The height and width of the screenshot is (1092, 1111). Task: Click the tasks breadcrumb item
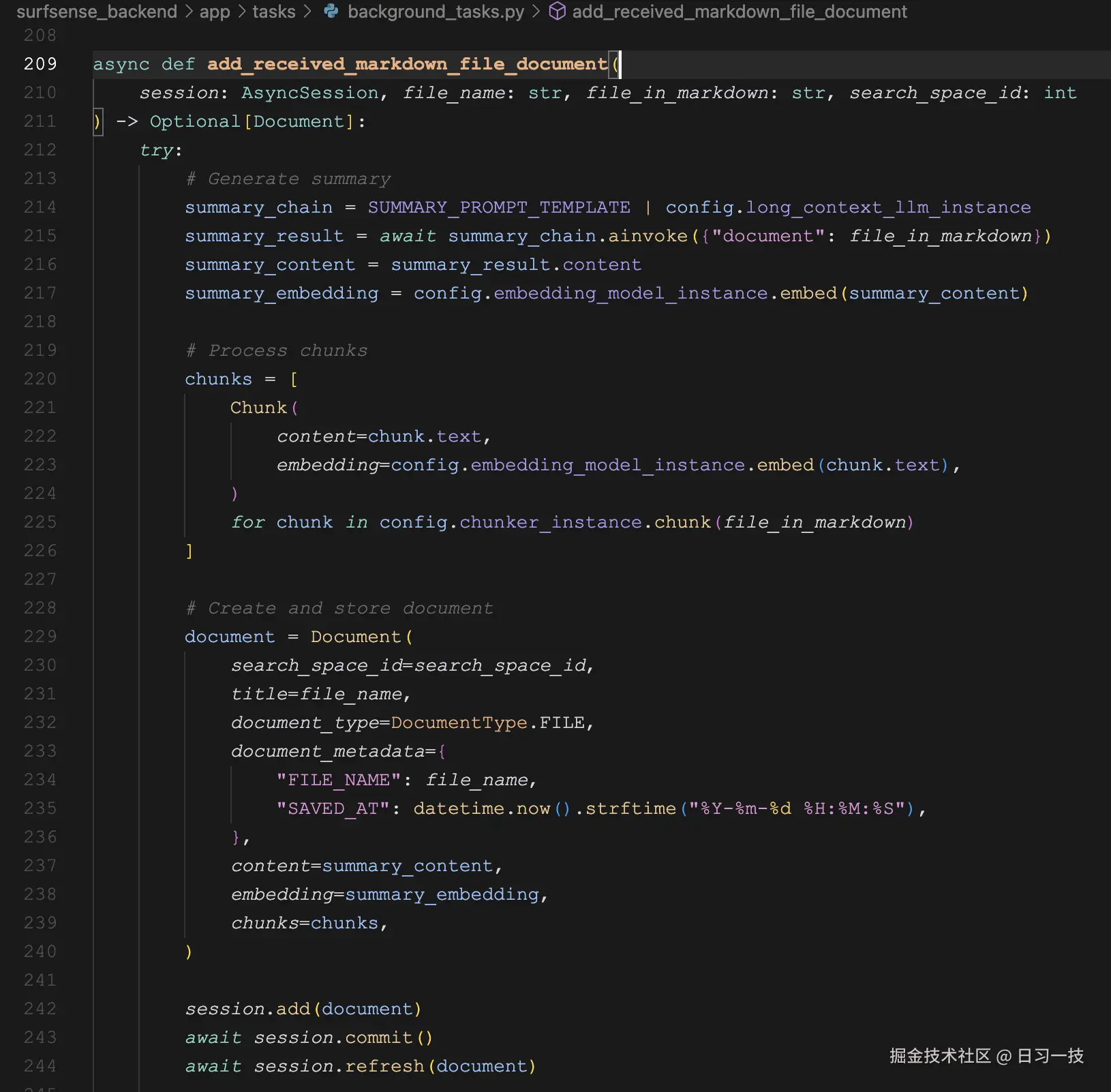point(273,12)
